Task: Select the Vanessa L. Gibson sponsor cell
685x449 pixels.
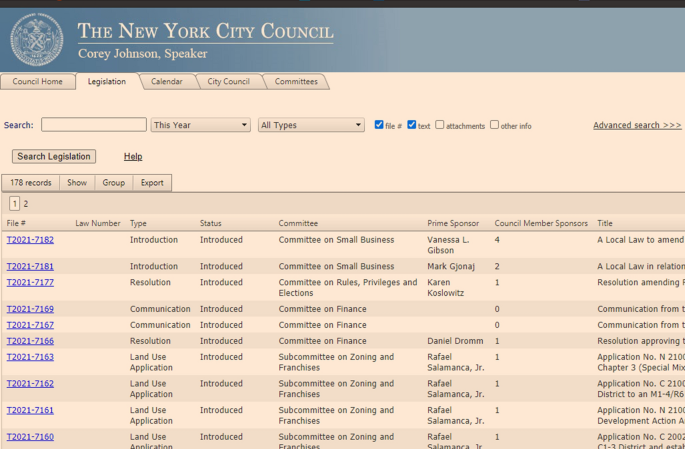Action: click(x=448, y=245)
